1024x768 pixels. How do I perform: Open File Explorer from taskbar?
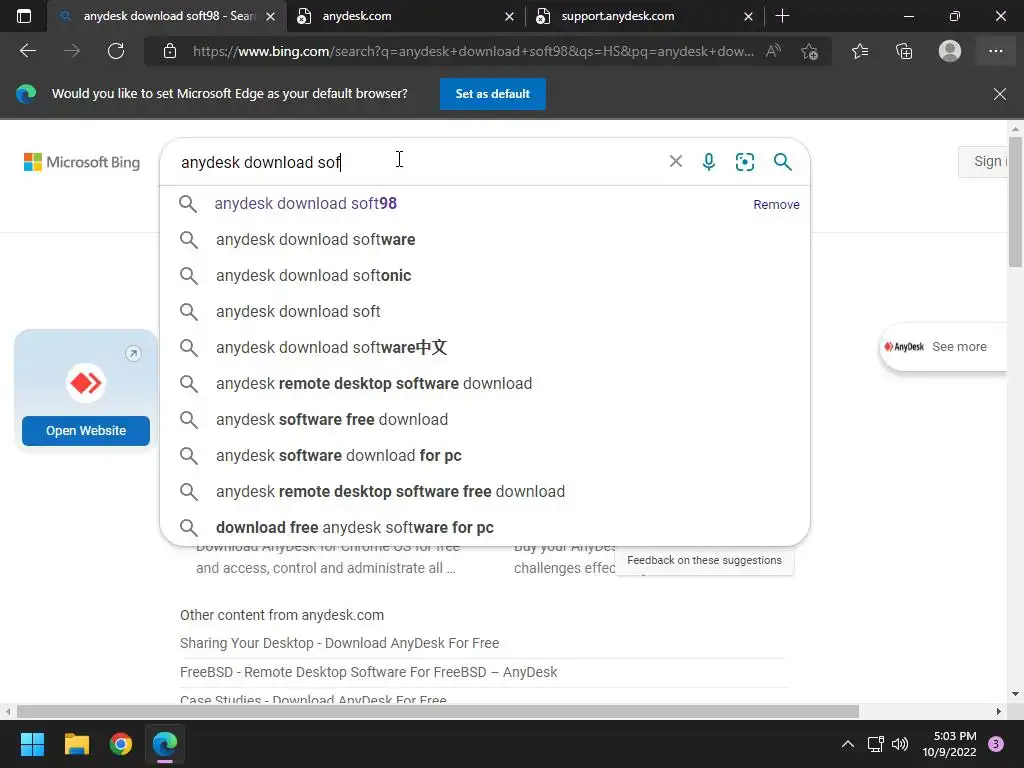[76, 744]
